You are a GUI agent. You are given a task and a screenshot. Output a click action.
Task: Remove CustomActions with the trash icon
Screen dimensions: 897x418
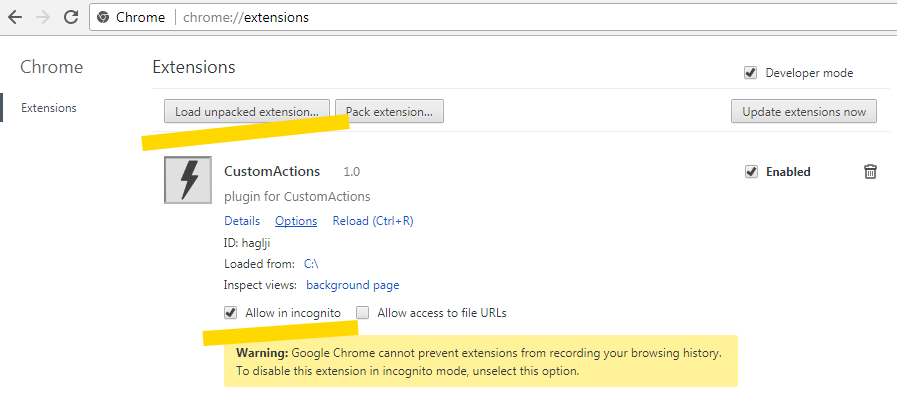tap(870, 172)
